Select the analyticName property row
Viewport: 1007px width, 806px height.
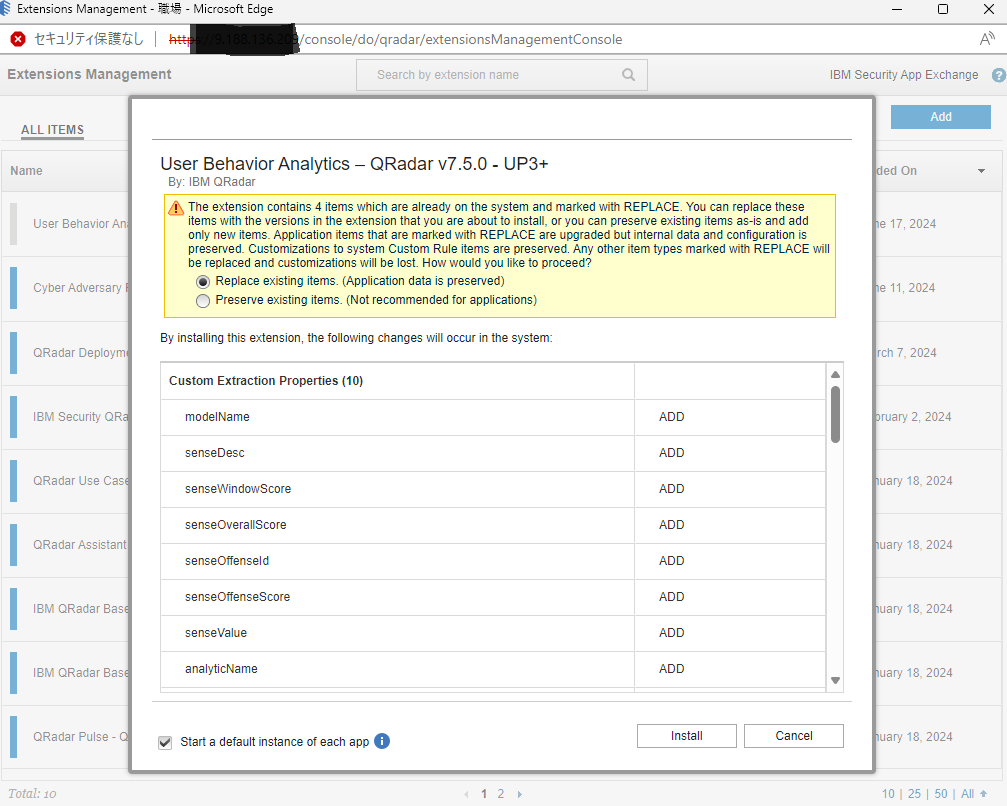pos(493,669)
